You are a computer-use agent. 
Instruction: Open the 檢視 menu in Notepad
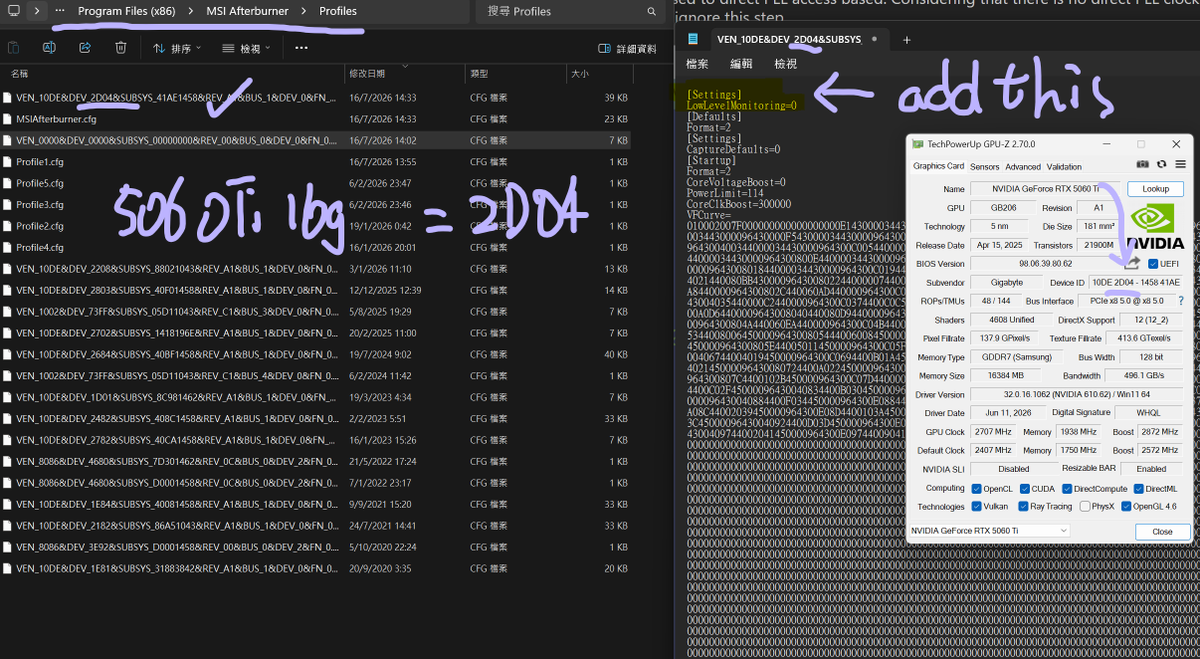pyautogui.click(x=786, y=64)
